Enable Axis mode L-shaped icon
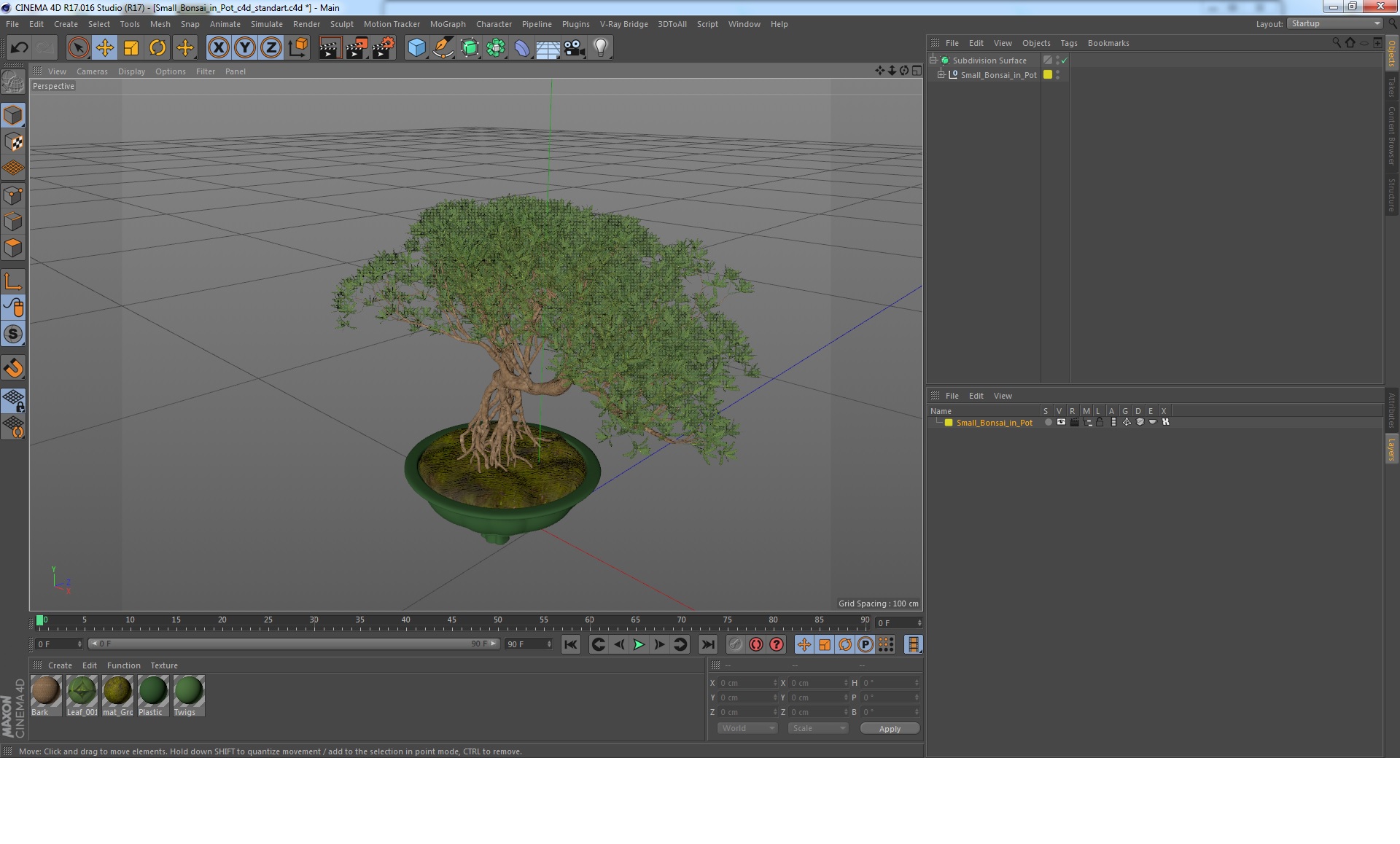The image size is (1400, 844). pyautogui.click(x=13, y=281)
